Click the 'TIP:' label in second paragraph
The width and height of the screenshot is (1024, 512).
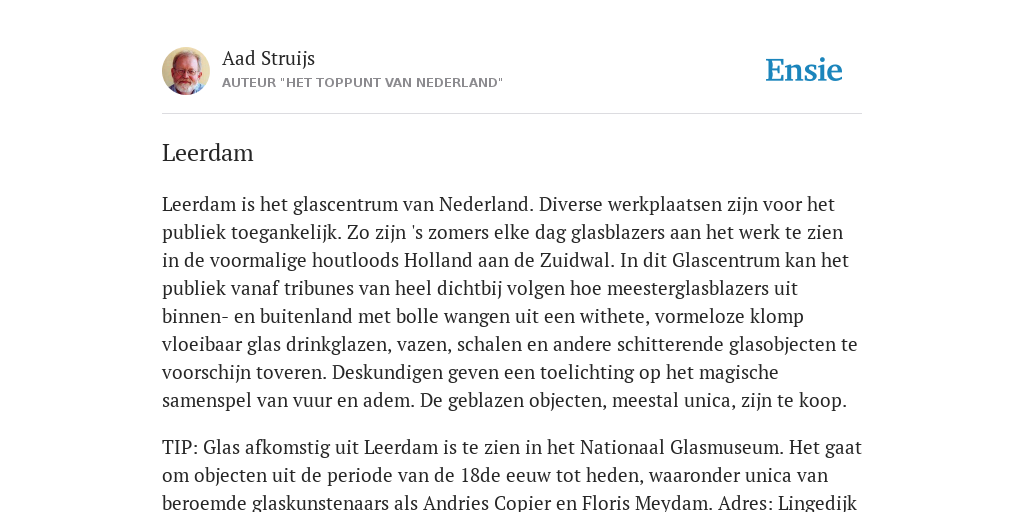[x=180, y=447]
